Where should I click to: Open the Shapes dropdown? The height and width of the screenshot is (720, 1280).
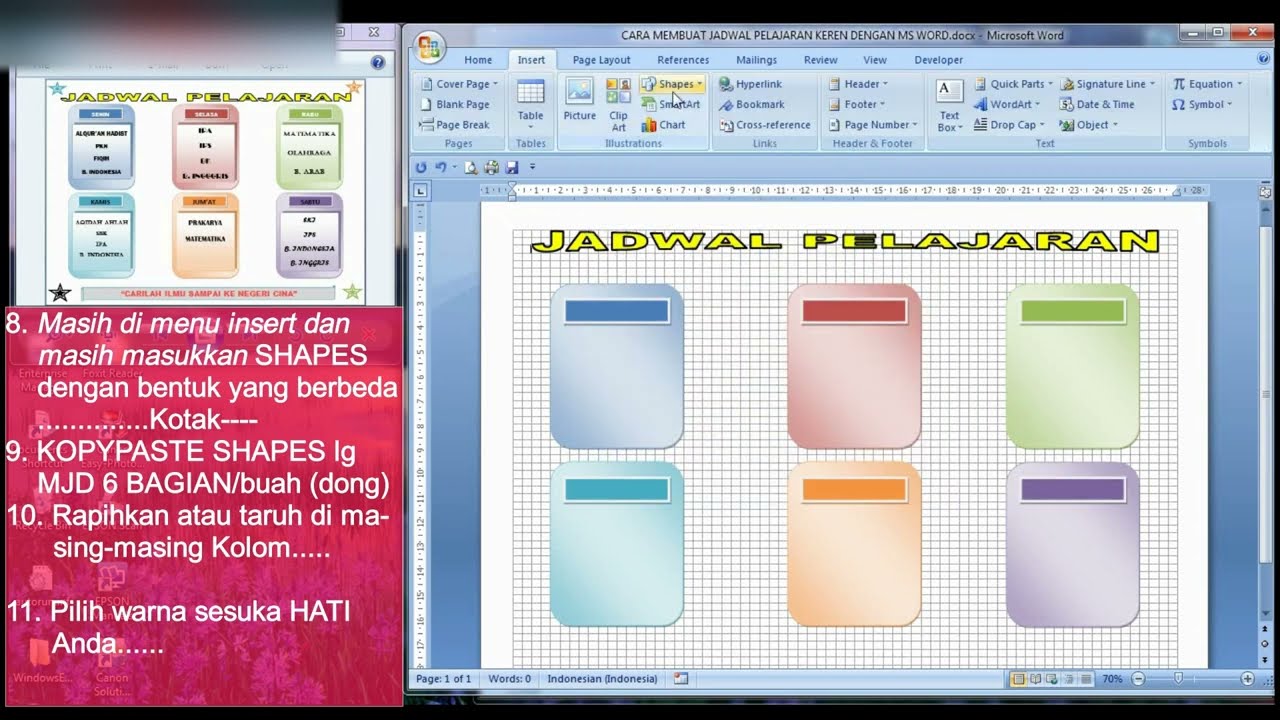[672, 84]
